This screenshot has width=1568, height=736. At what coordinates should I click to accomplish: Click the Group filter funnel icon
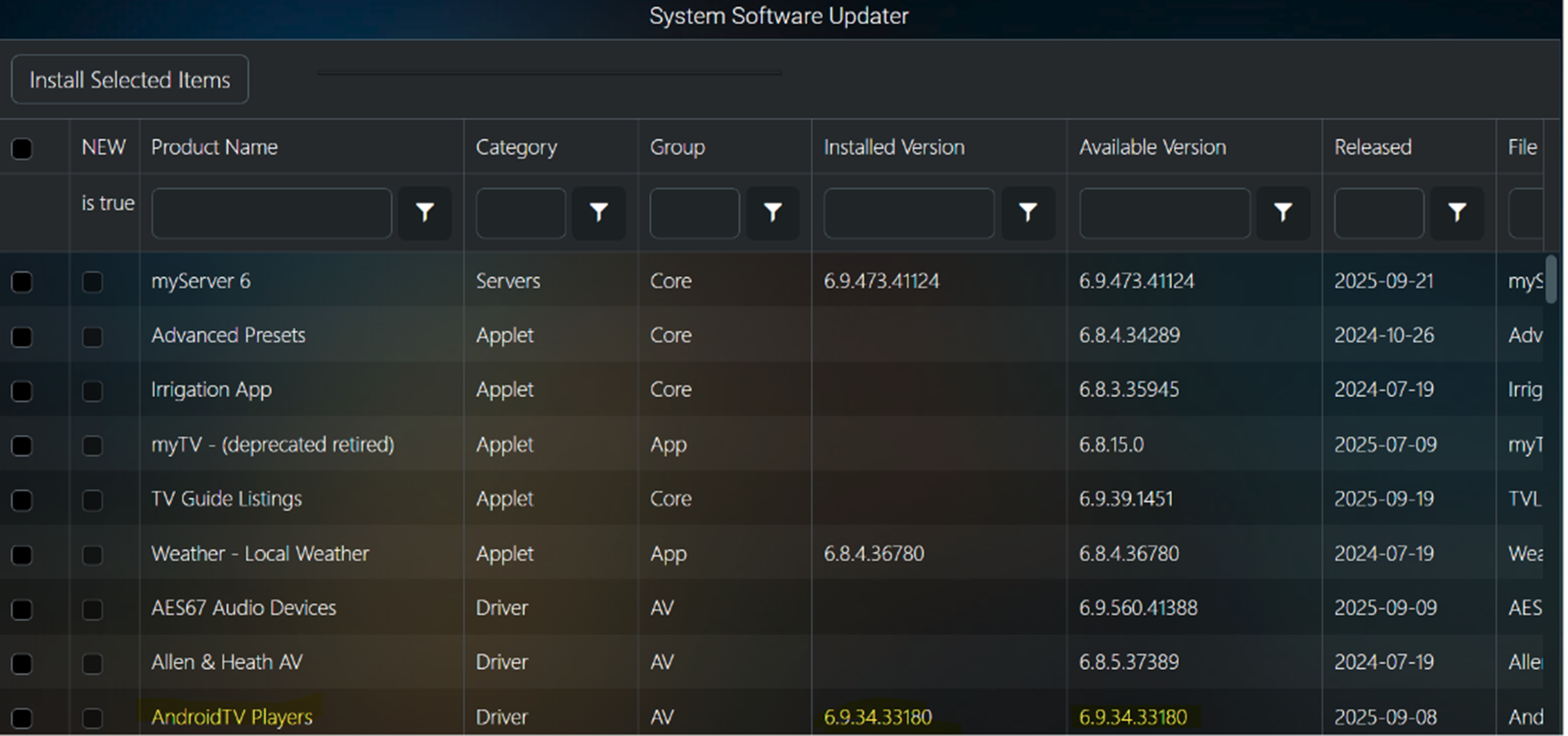[773, 213]
